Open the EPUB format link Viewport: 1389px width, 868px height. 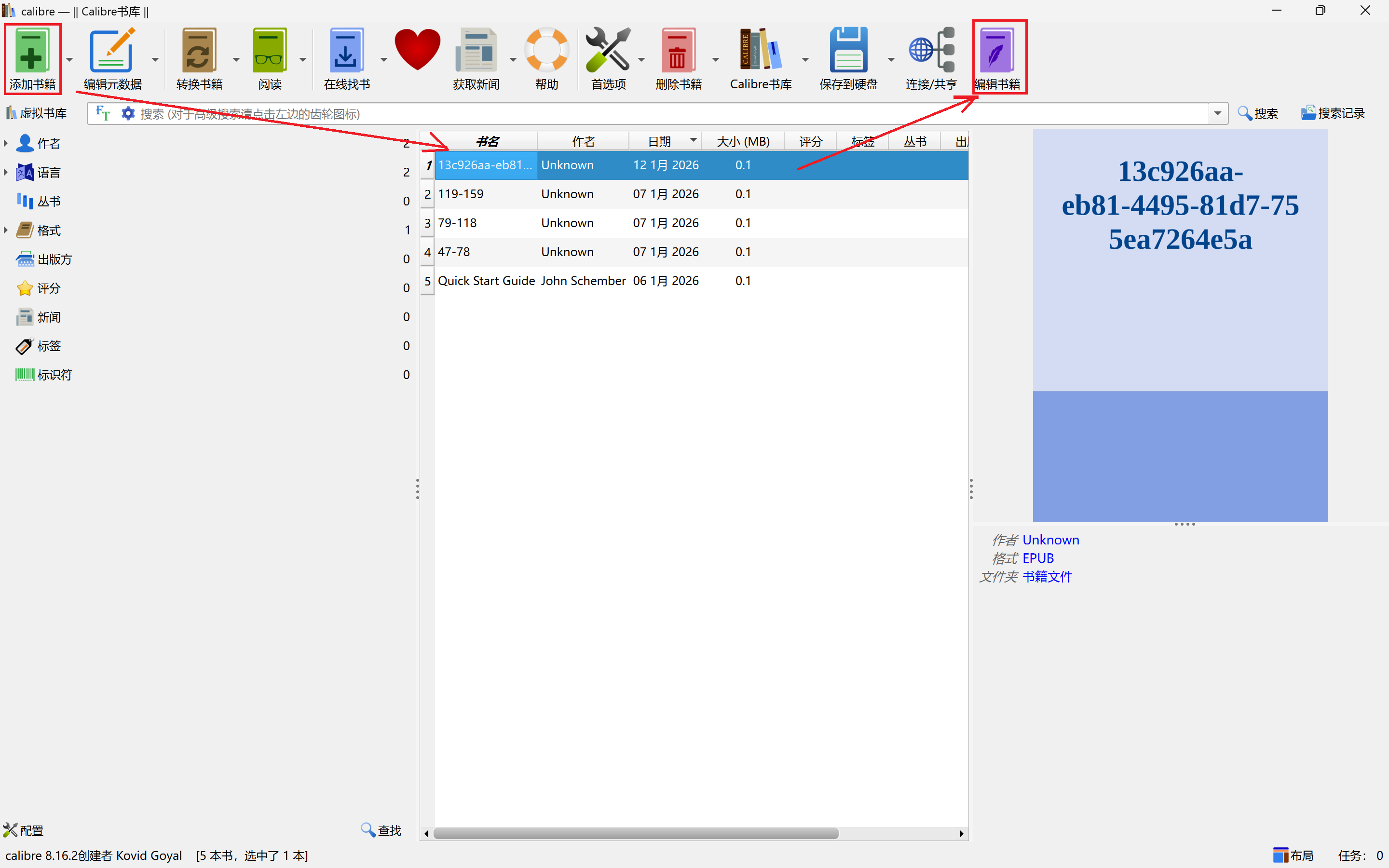tap(1038, 558)
